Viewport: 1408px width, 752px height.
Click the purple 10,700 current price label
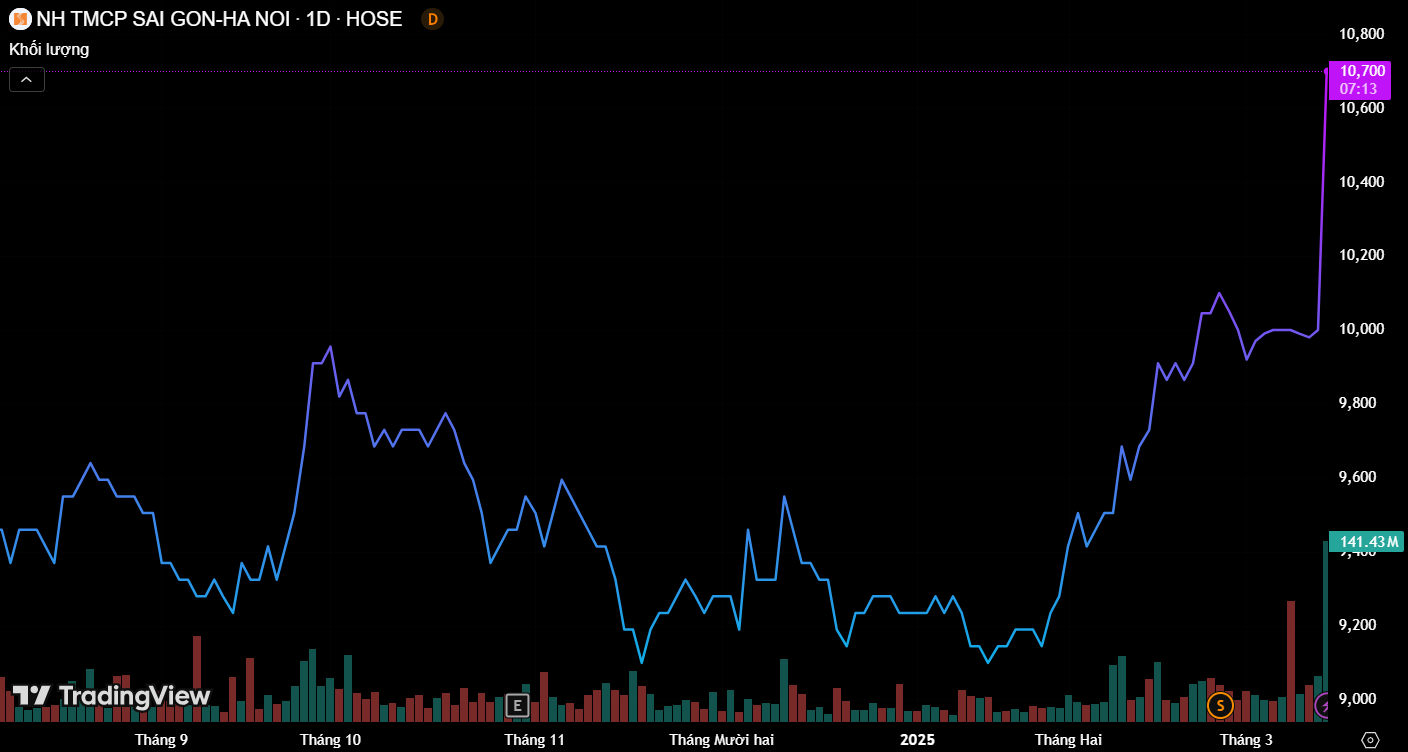pyautogui.click(x=1362, y=79)
